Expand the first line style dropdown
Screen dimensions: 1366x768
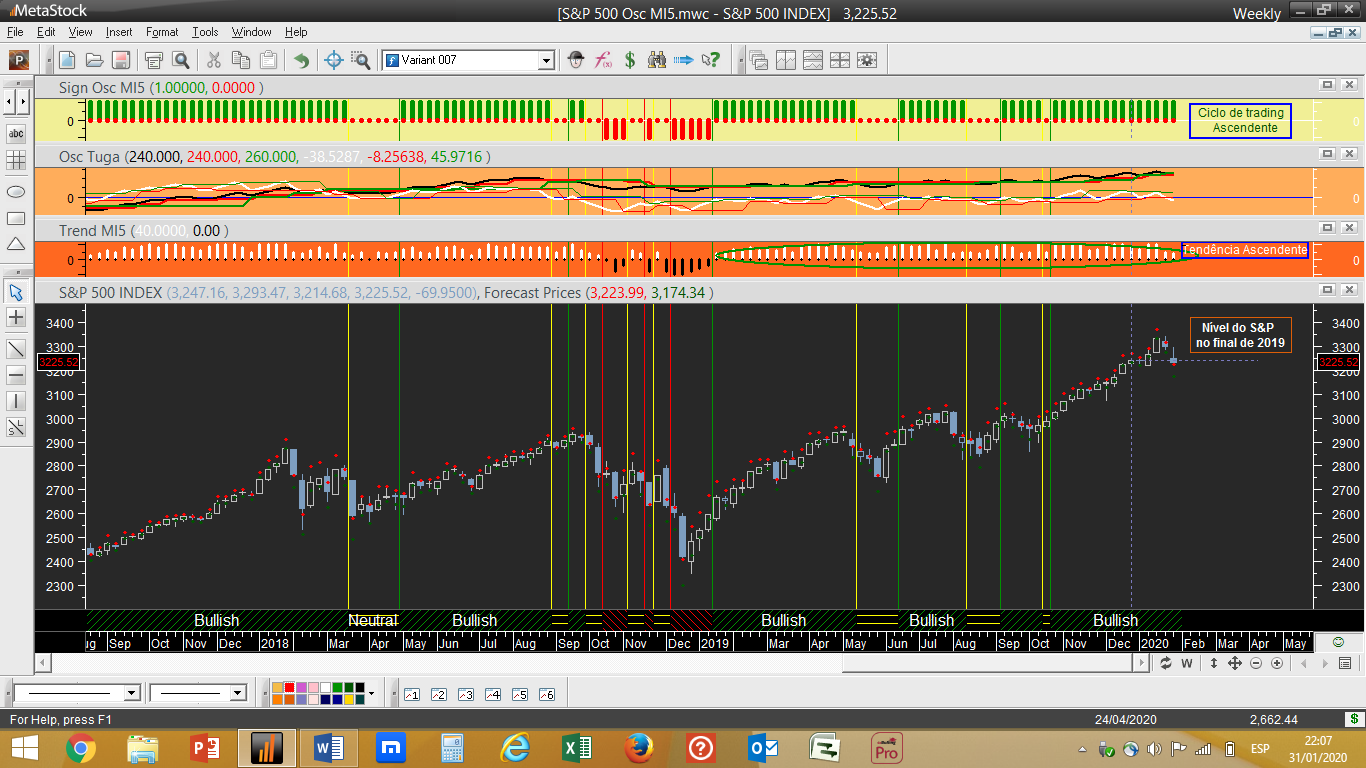(x=131, y=693)
